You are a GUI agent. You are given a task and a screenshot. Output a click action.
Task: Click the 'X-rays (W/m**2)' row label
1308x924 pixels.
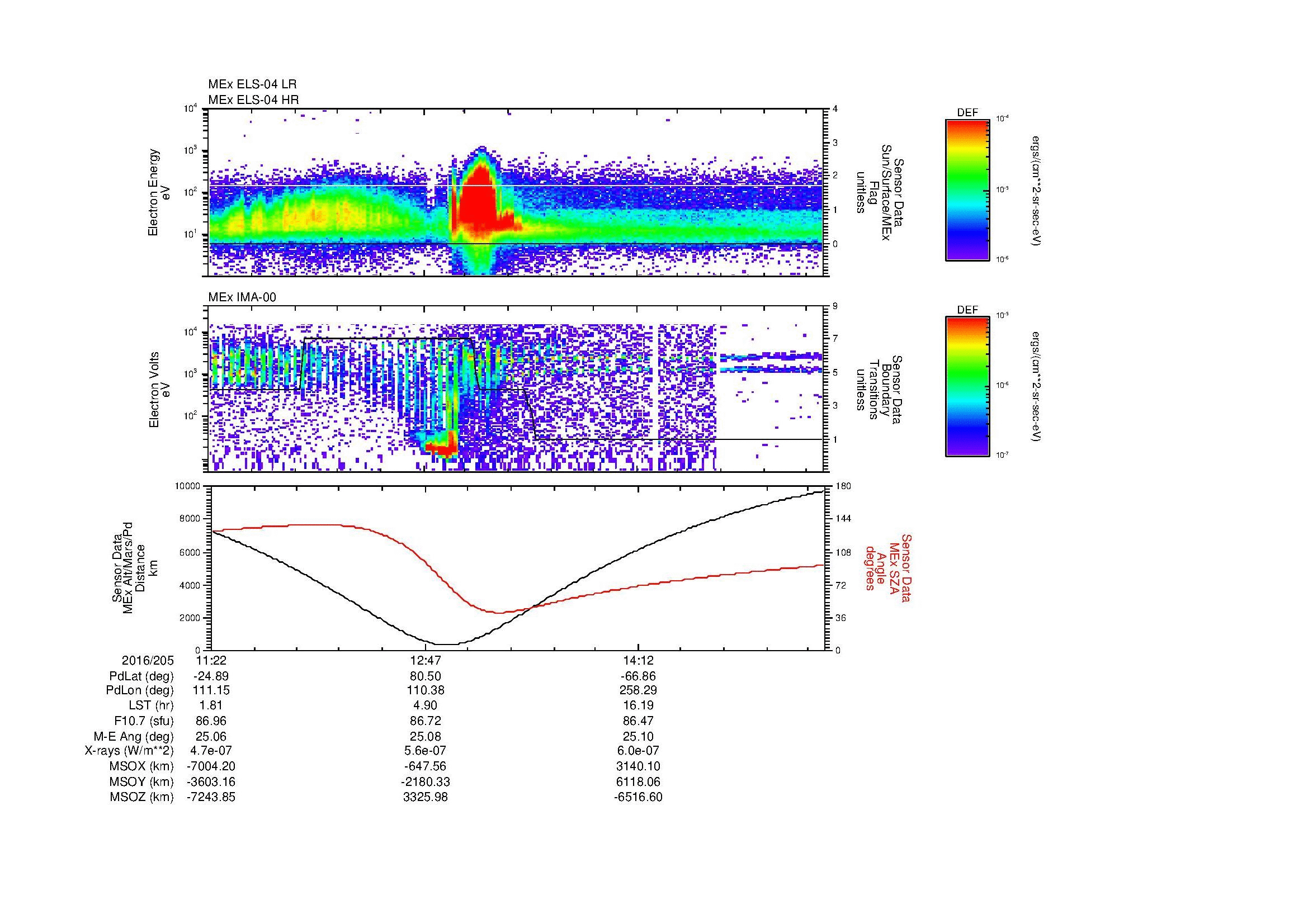[x=129, y=751]
